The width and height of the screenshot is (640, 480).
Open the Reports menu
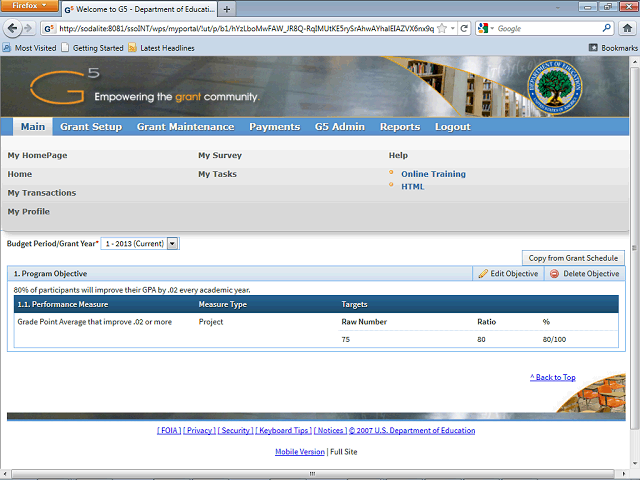tap(400, 127)
